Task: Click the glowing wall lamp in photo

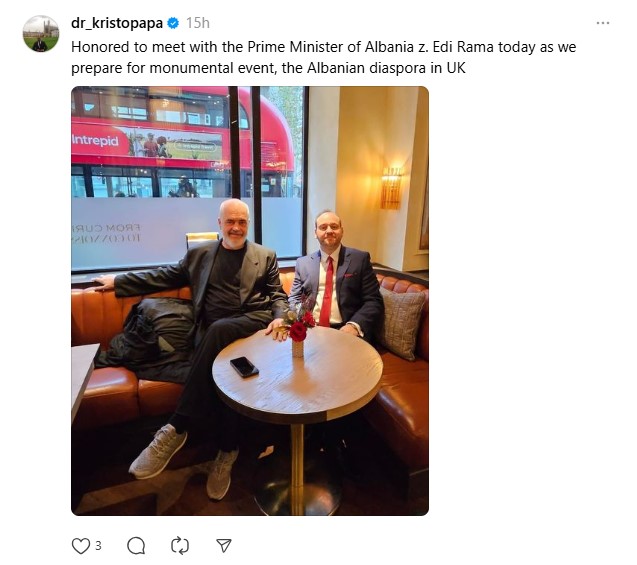Action: 392,188
